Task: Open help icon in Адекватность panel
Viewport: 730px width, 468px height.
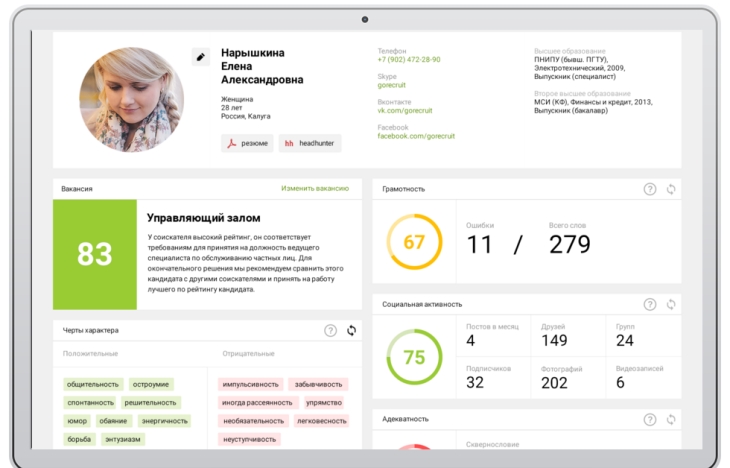Action: tap(650, 420)
